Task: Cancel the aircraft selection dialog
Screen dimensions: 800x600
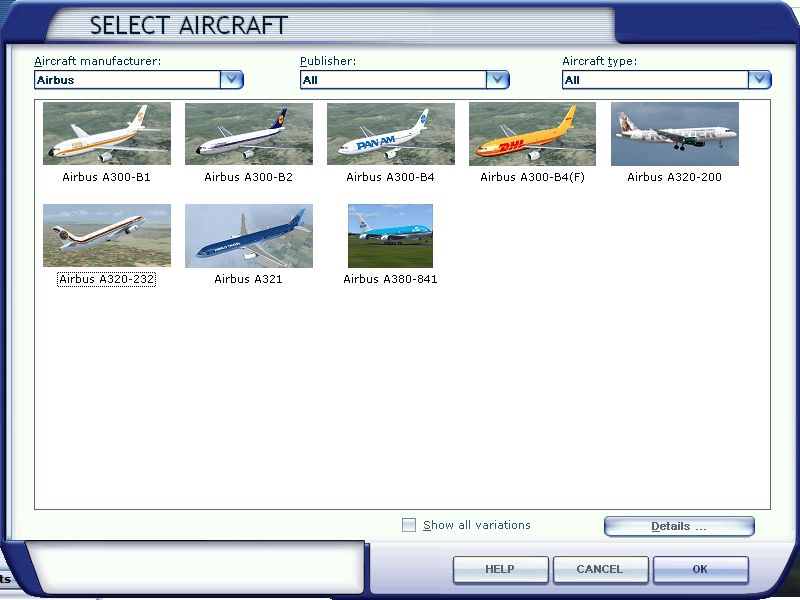Action: [x=600, y=569]
